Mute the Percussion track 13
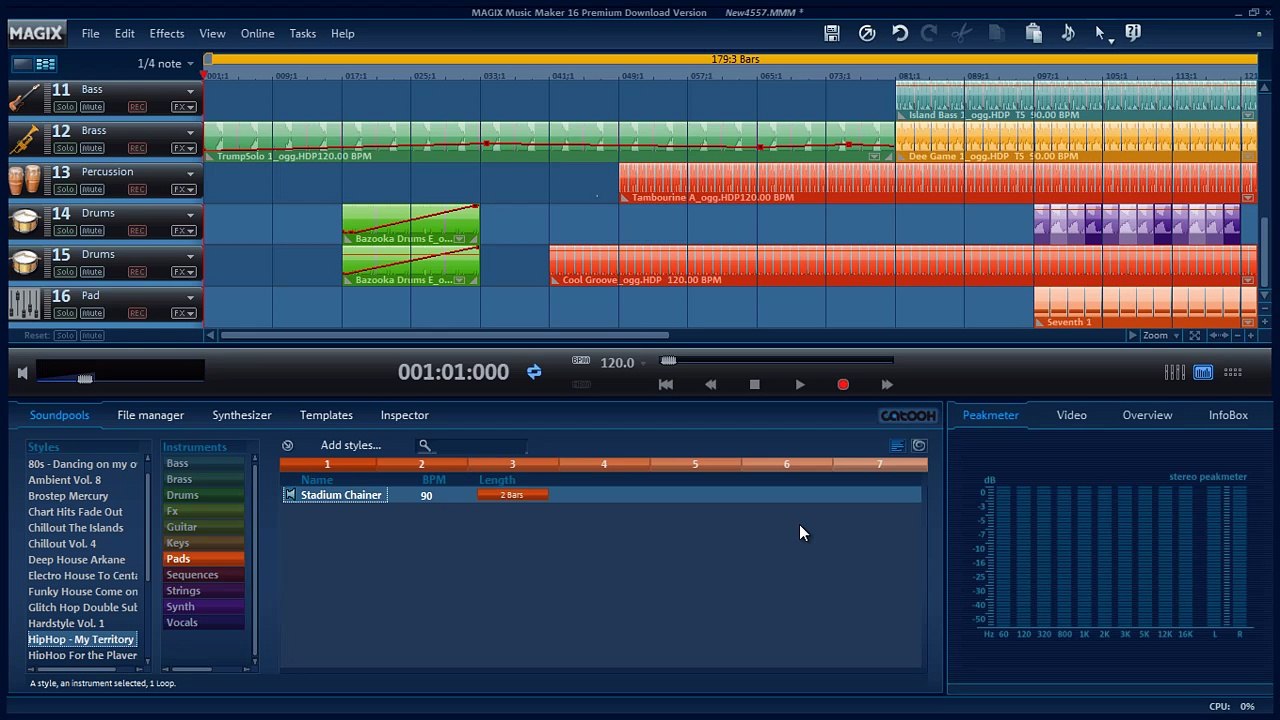The height and width of the screenshot is (720, 1280). (x=92, y=189)
